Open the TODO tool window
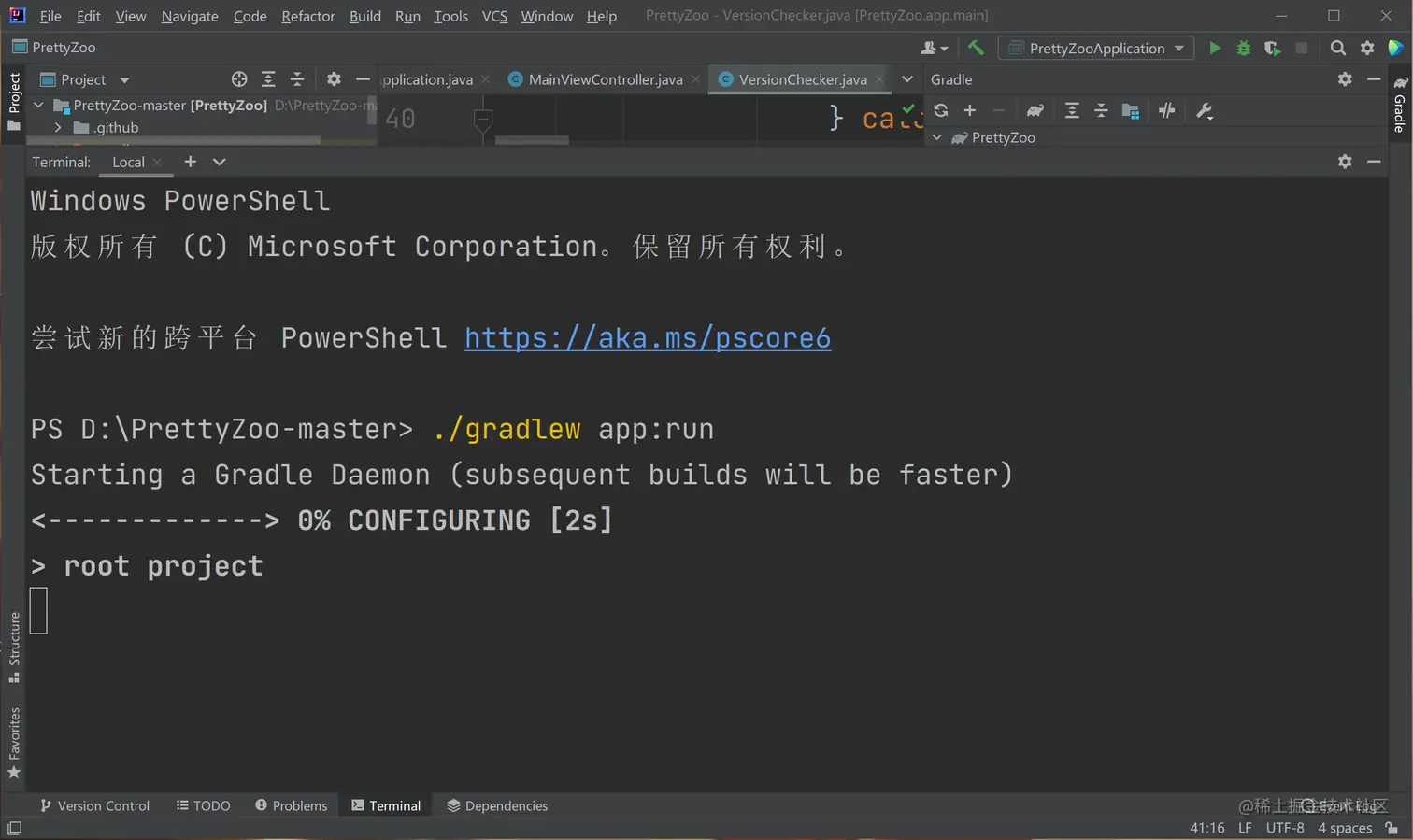Viewport: 1413px width, 840px height. (x=203, y=805)
